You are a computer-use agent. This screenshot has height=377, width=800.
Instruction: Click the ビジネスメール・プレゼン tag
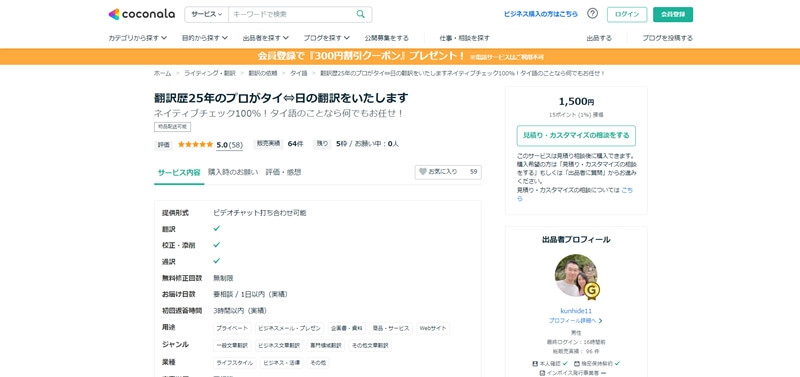289,329
